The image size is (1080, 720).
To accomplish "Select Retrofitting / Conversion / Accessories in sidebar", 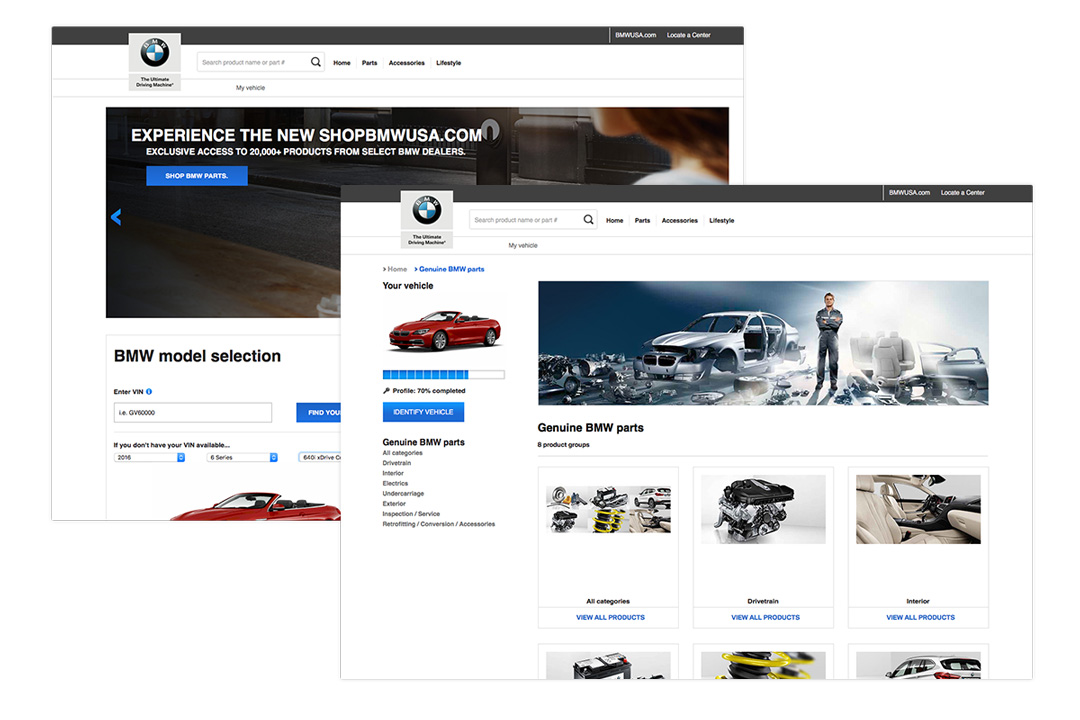I will tap(439, 524).
